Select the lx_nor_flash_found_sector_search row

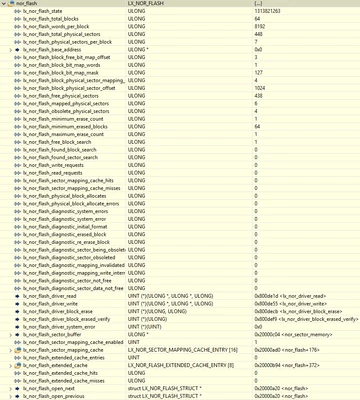coord(180,157)
